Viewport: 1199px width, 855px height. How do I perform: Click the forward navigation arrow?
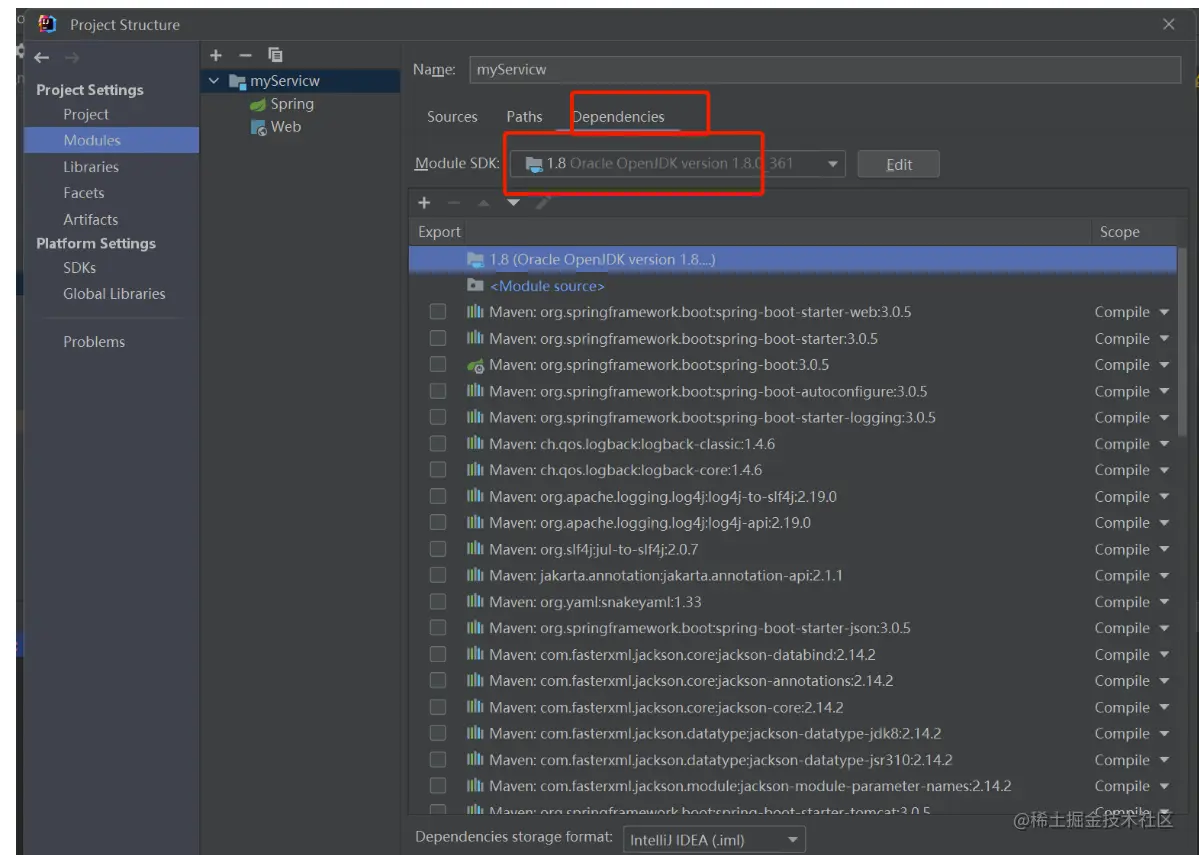72,57
